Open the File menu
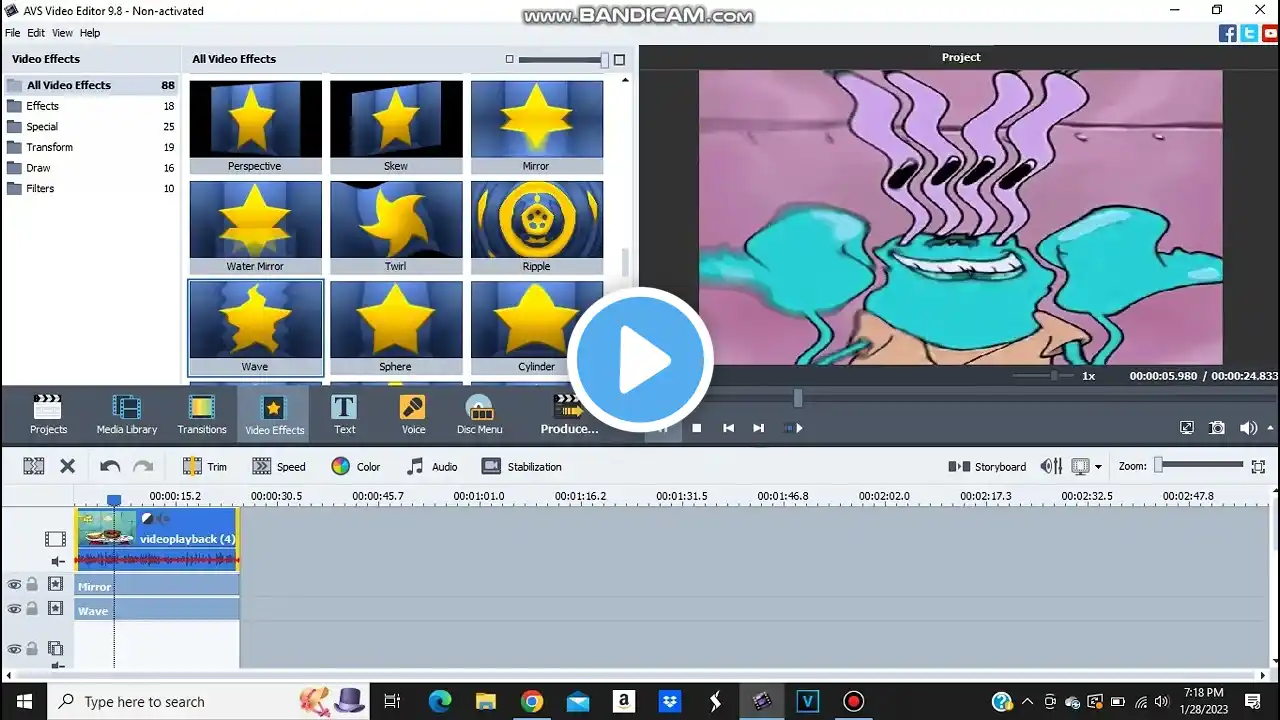The width and height of the screenshot is (1280, 720). point(12,33)
